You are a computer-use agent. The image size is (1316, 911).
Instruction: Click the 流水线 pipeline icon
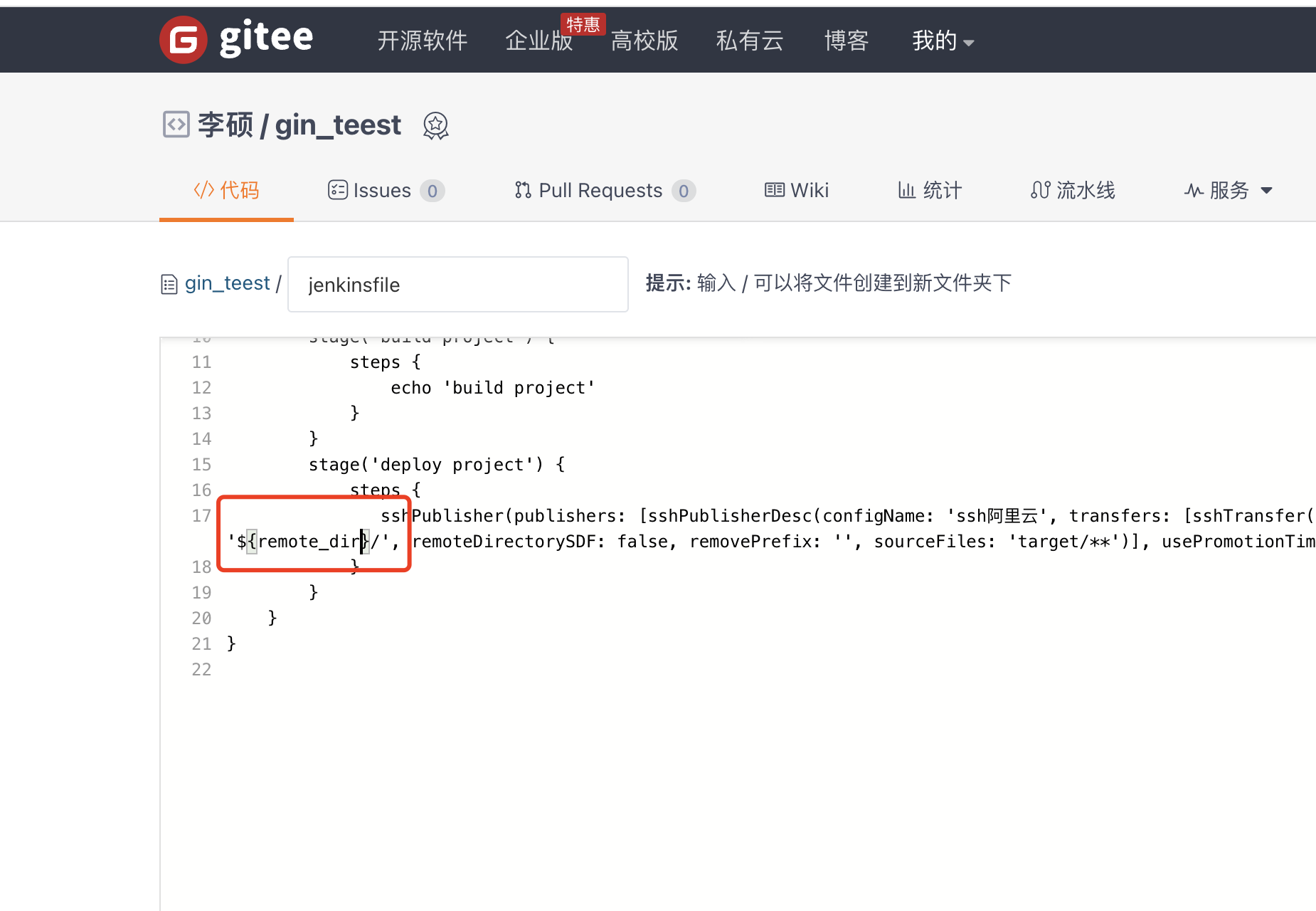pyautogui.click(x=1040, y=190)
